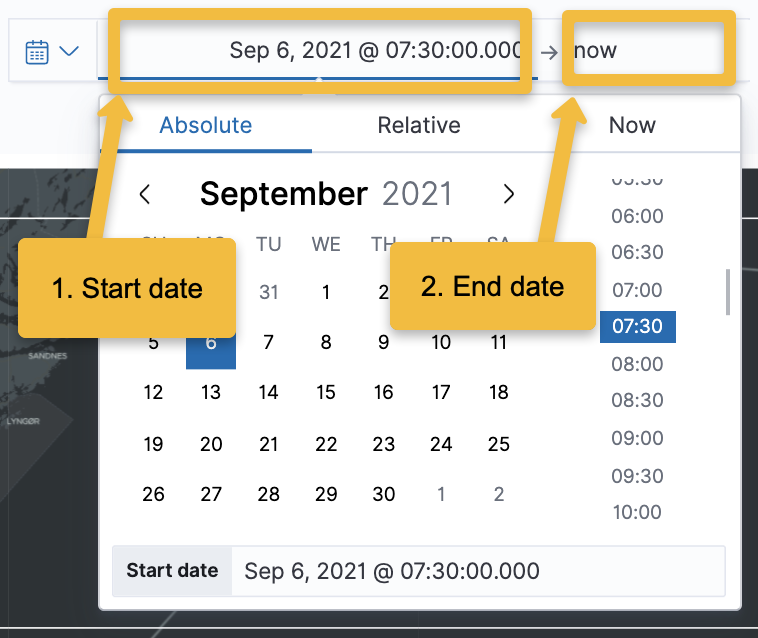The width and height of the screenshot is (758, 638).
Task: Choose 06:30 from the time list
Action: [x=637, y=252]
